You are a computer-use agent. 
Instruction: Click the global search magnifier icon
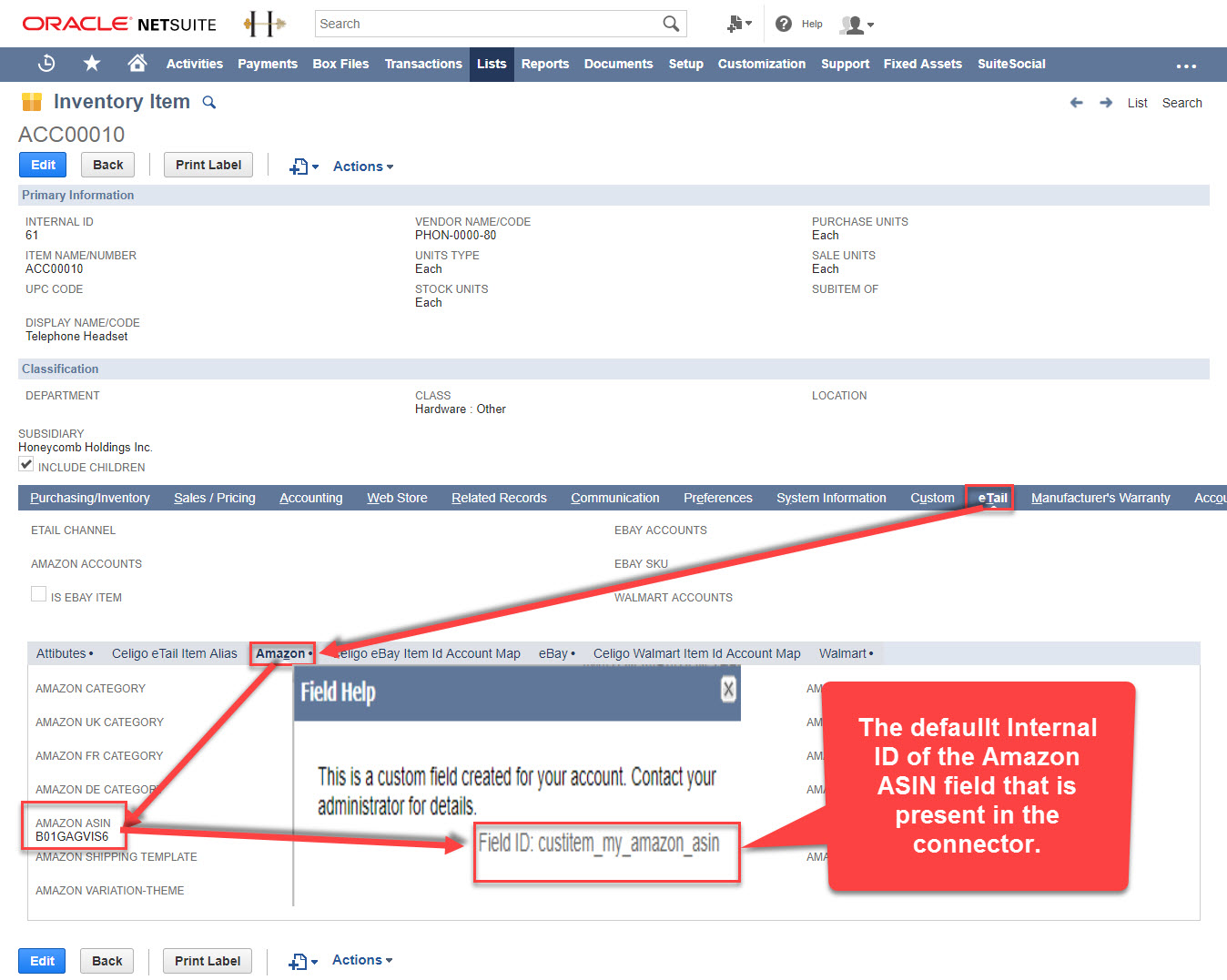tap(671, 24)
